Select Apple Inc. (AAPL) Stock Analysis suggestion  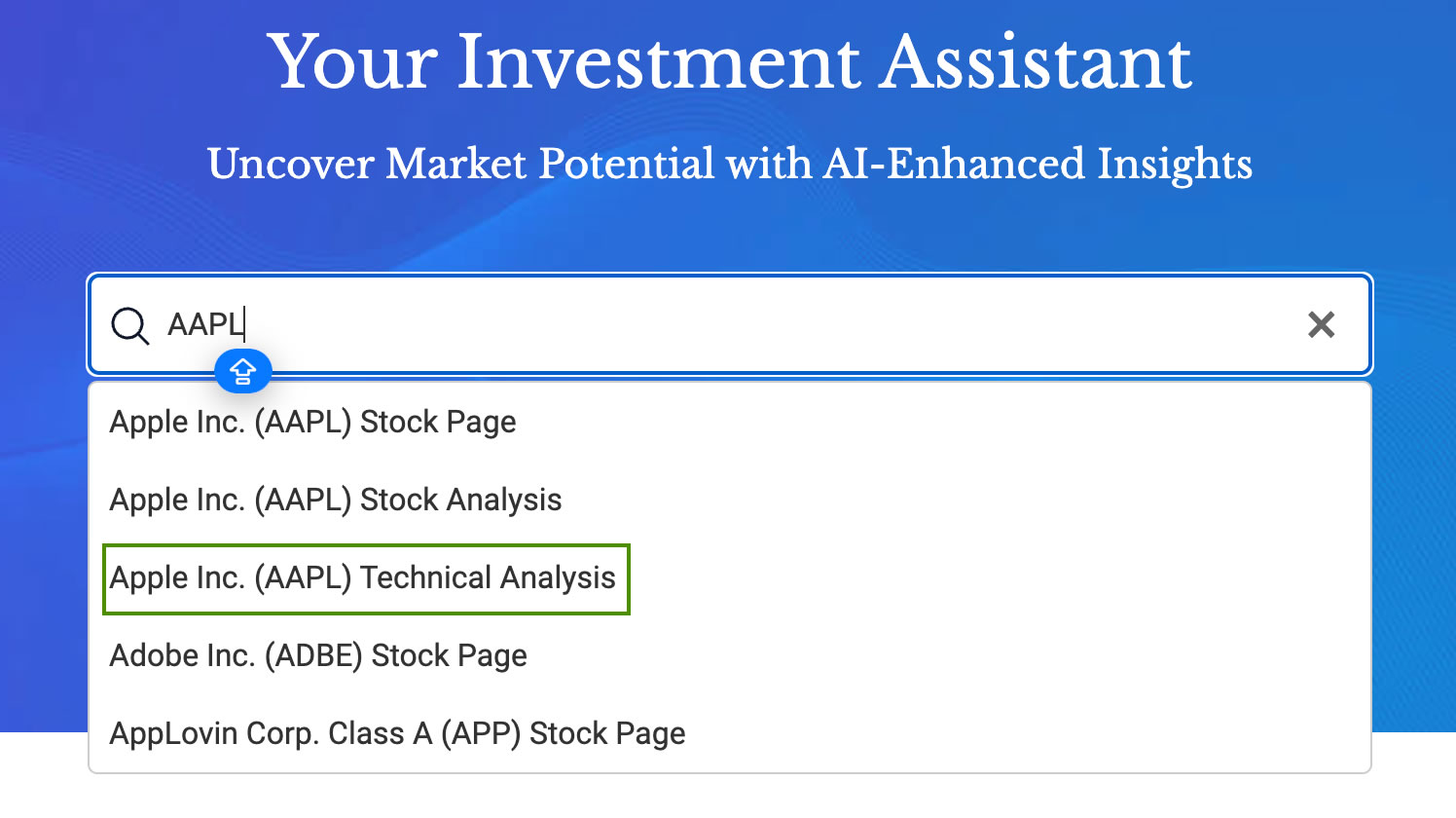click(x=335, y=501)
